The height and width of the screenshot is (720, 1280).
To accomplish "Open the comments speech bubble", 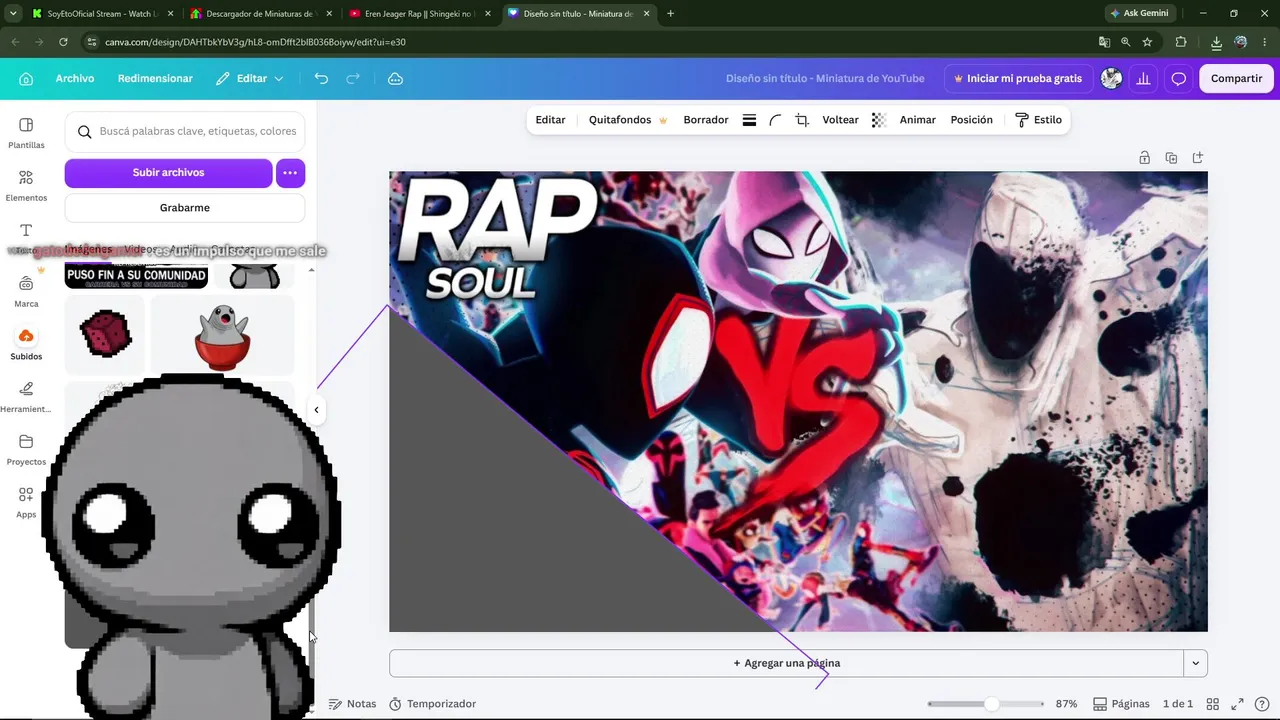I will point(1179,79).
